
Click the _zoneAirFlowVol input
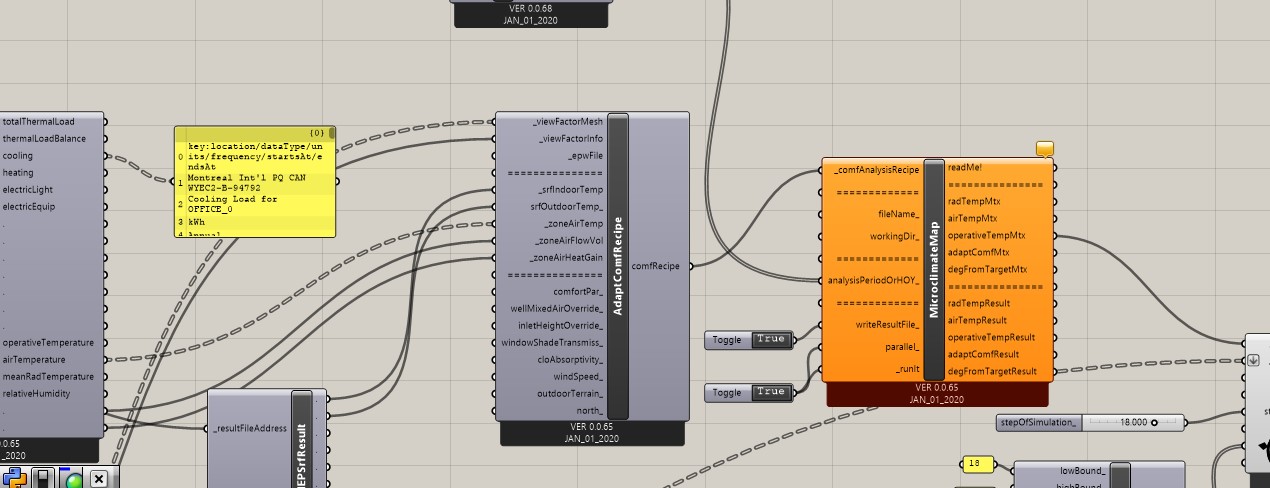[566, 240]
